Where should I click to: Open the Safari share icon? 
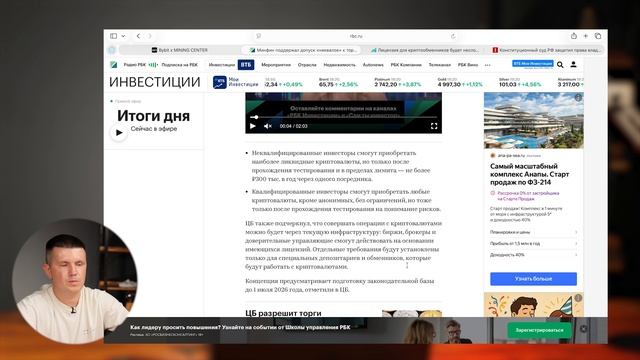pos(573,36)
